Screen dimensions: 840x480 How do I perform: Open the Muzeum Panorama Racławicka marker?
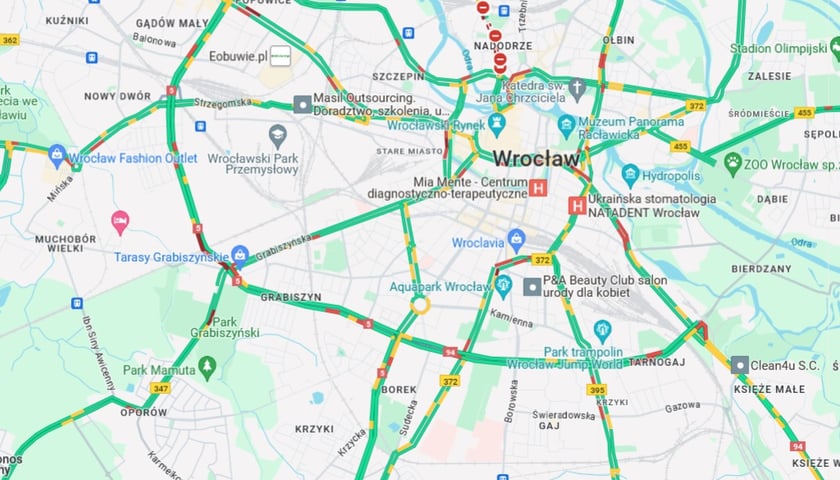click(x=566, y=126)
